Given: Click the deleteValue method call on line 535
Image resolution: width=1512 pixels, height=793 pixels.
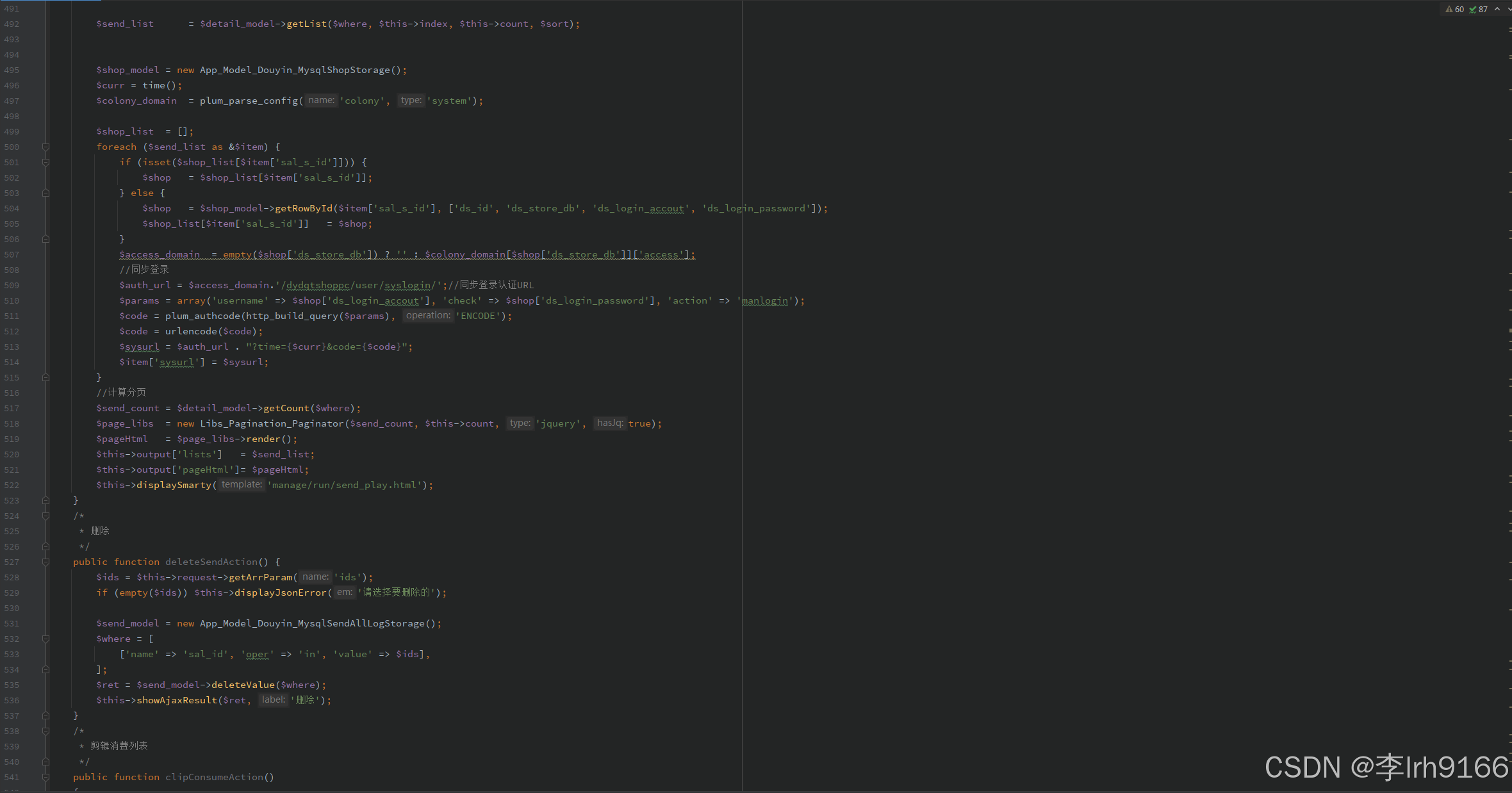Looking at the screenshot, I should tap(243, 685).
